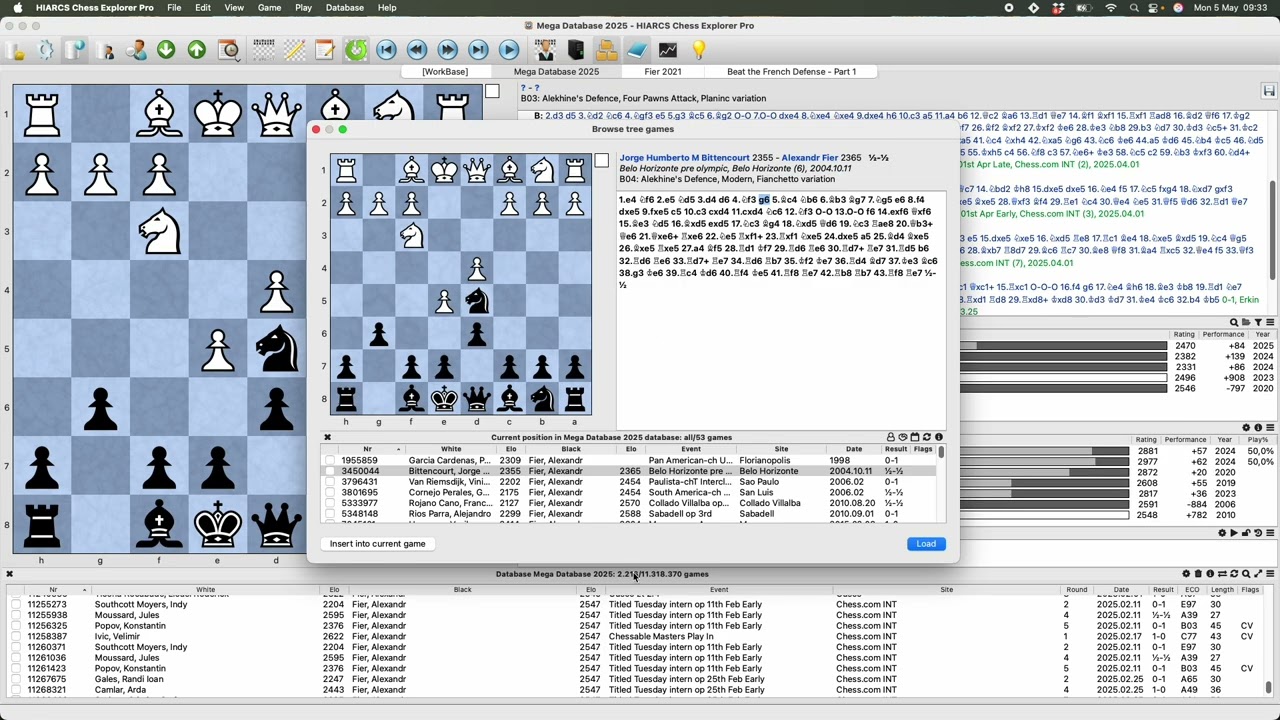
Task: Click the blue Load button
Action: 926,544
